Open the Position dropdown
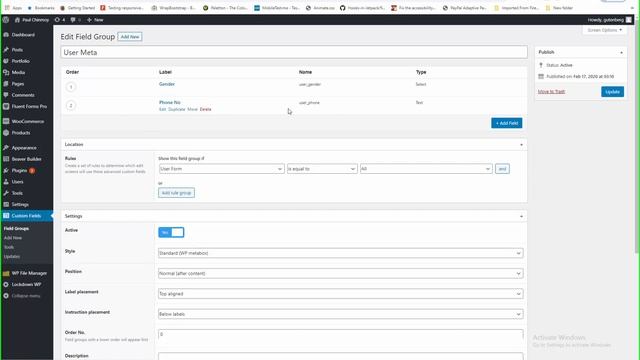The height and width of the screenshot is (360, 640). [340, 273]
